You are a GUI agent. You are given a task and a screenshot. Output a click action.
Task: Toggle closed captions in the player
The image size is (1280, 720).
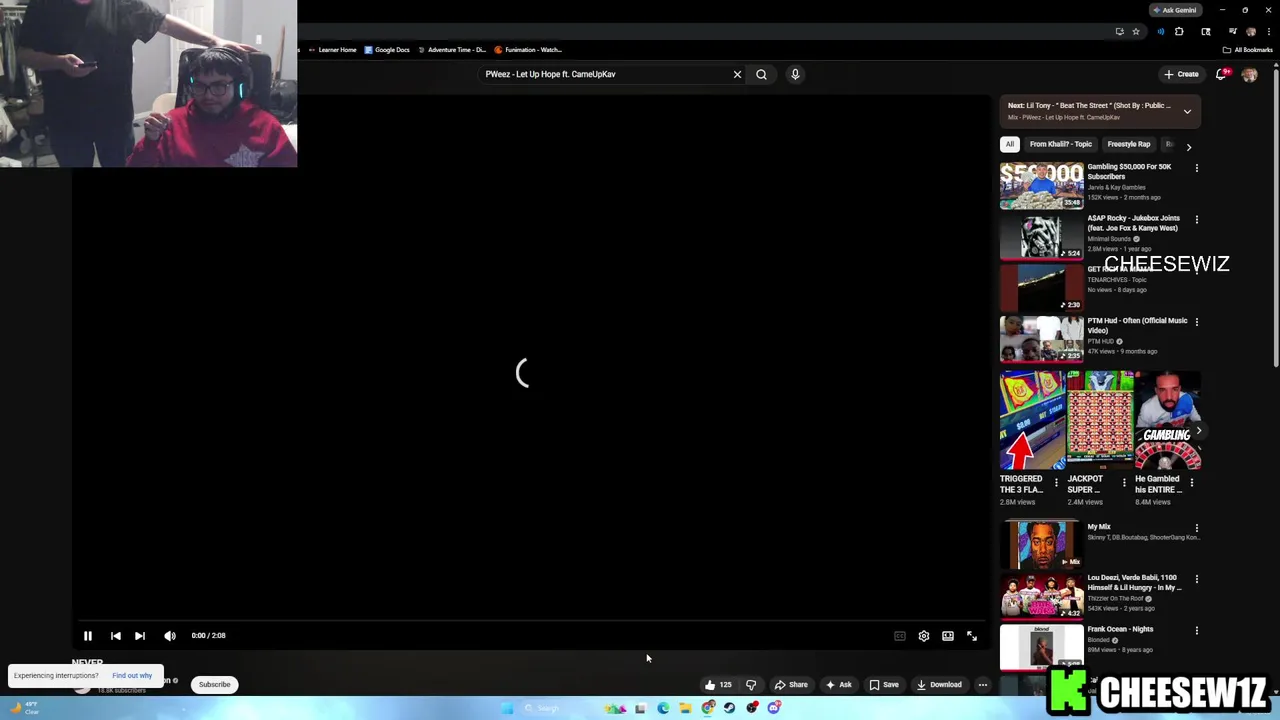pos(900,636)
